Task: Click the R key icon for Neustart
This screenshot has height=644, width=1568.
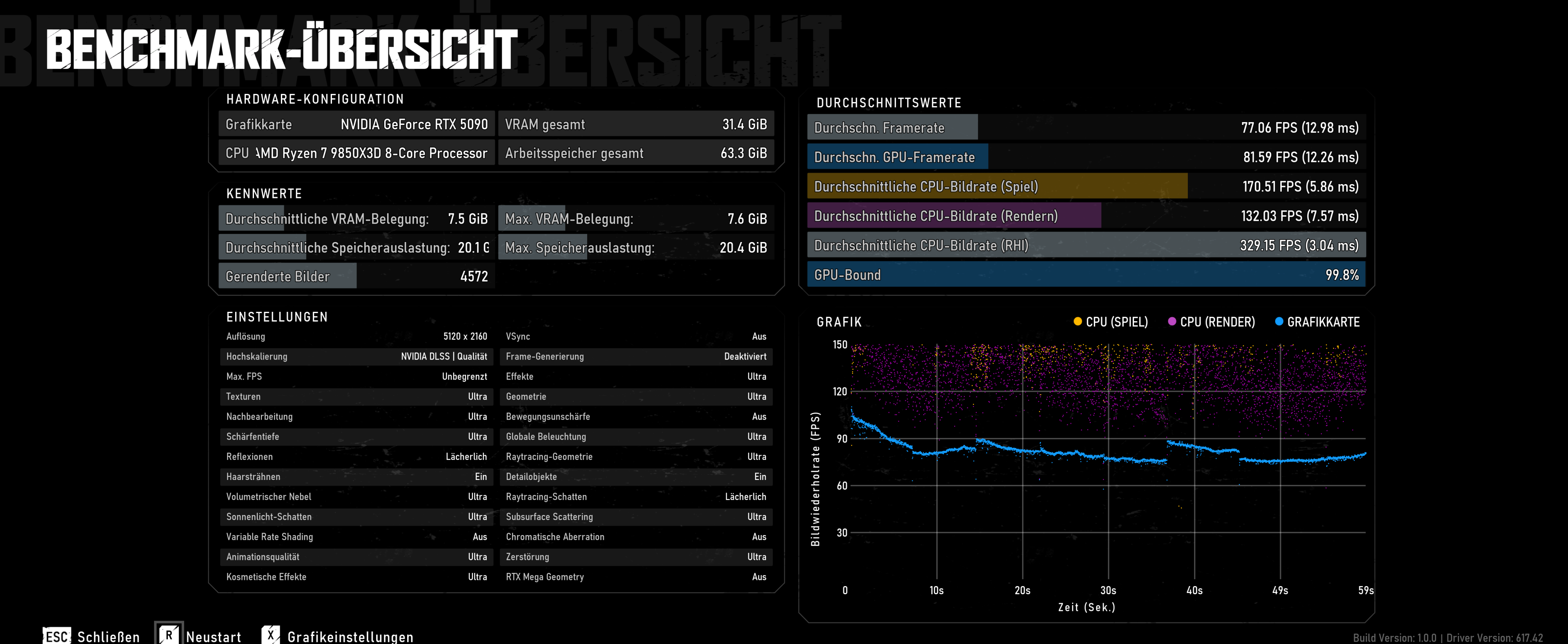Action: click(x=169, y=634)
